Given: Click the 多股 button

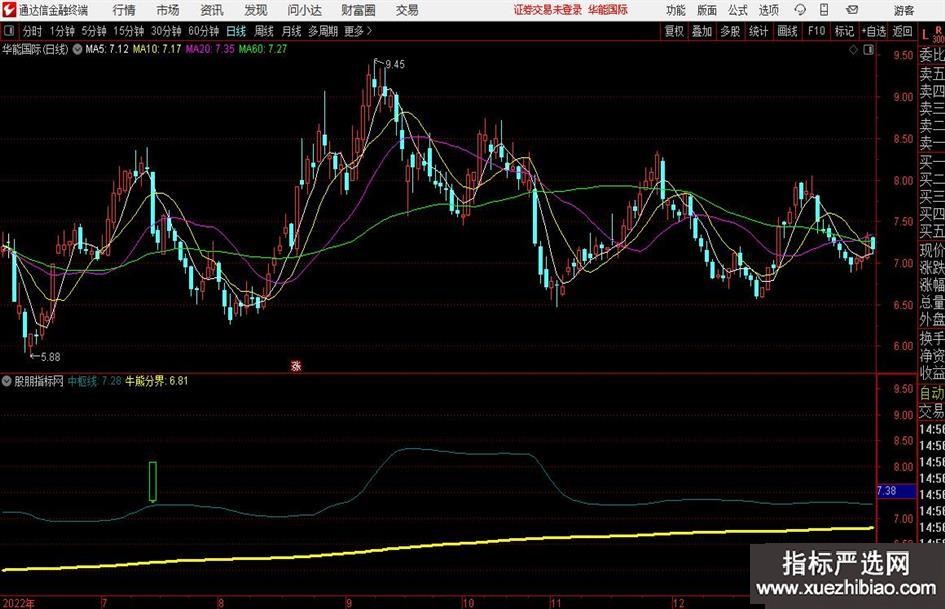Looking at the screenshot, I should pyautogui.click(x=729, y=31).
